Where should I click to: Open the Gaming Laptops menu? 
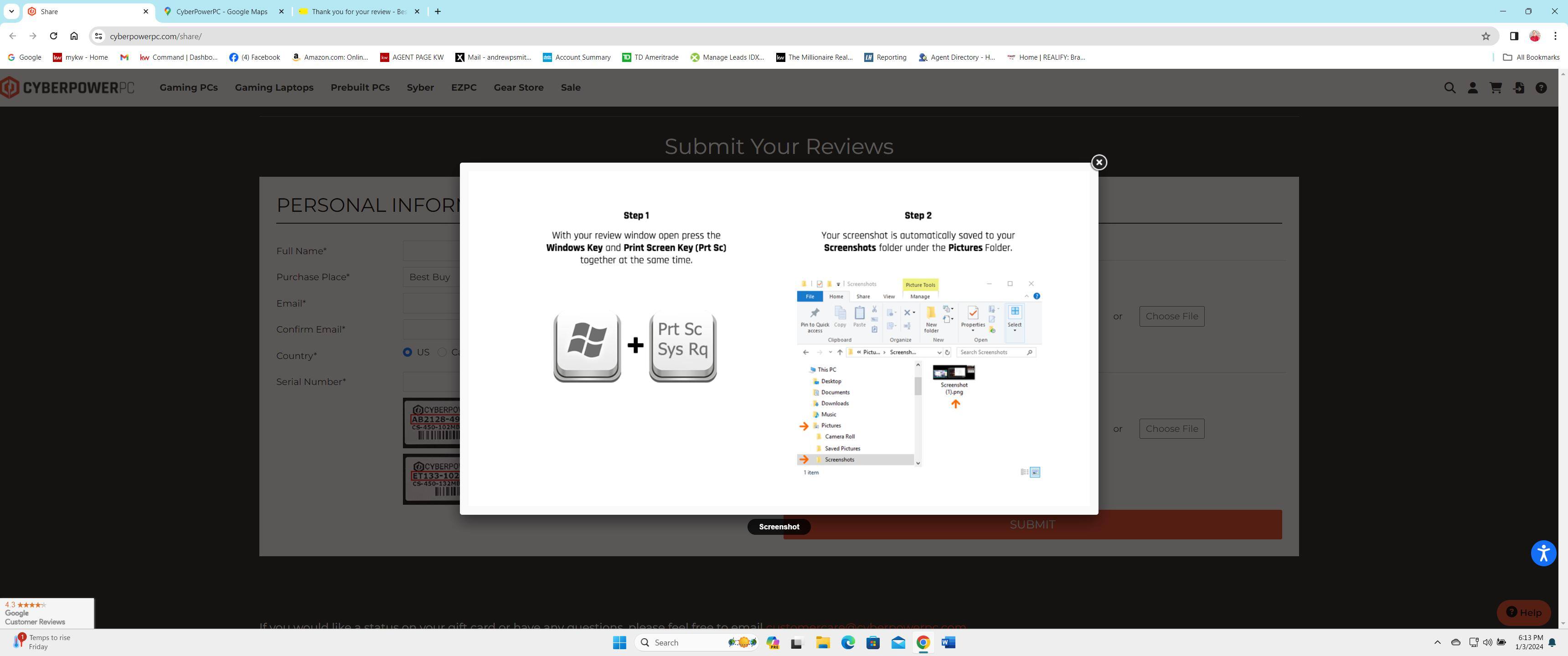pyautogui.click(x=274, y=87)
